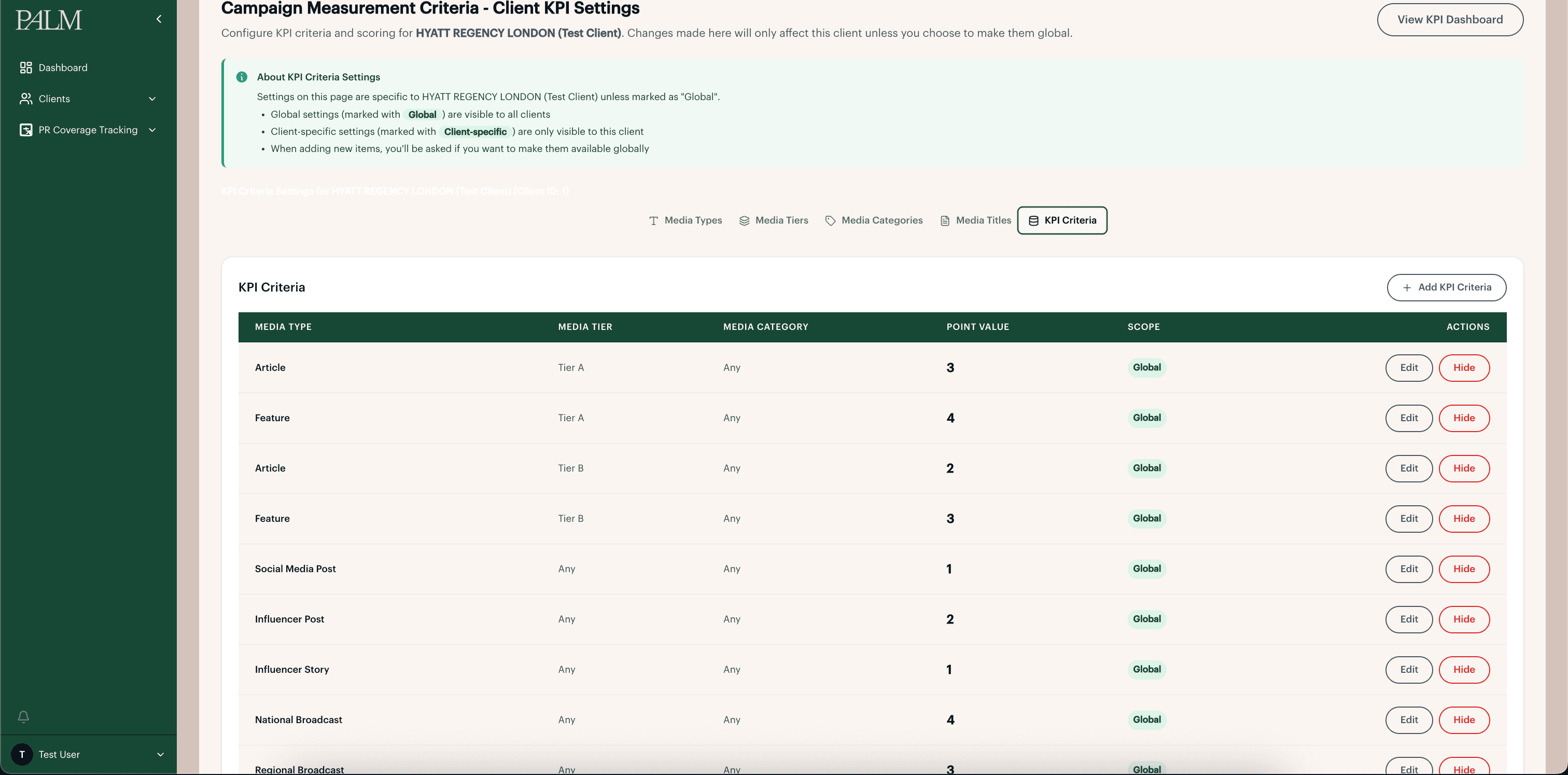Open the Test User dropdown chevron
The width and height of the screenshot is (1568, 775).
(161, 754)
